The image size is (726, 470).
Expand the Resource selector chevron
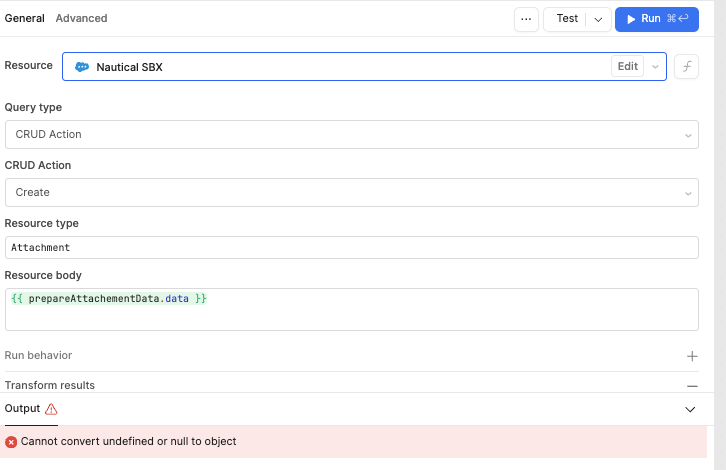point(655,67)
